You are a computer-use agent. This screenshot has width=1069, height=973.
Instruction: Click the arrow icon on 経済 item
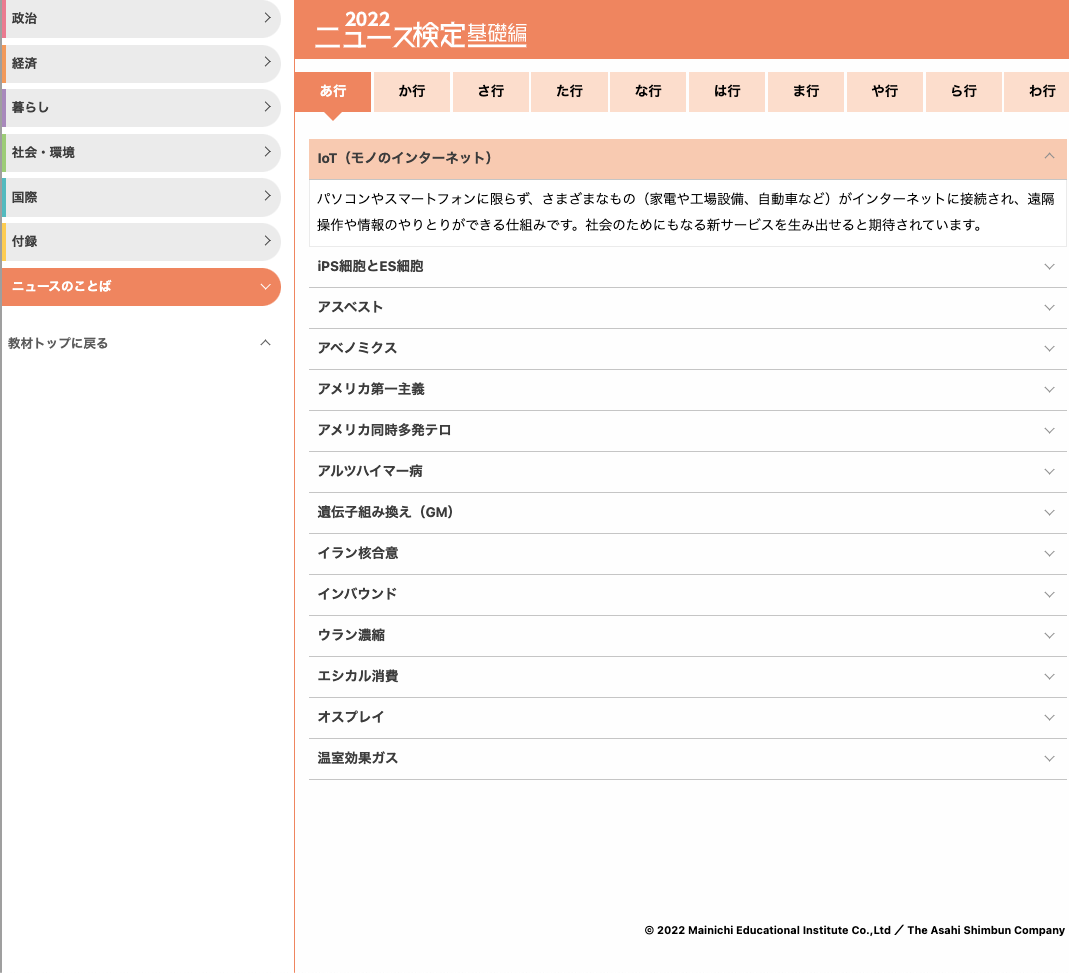click(x=267, y=62)
